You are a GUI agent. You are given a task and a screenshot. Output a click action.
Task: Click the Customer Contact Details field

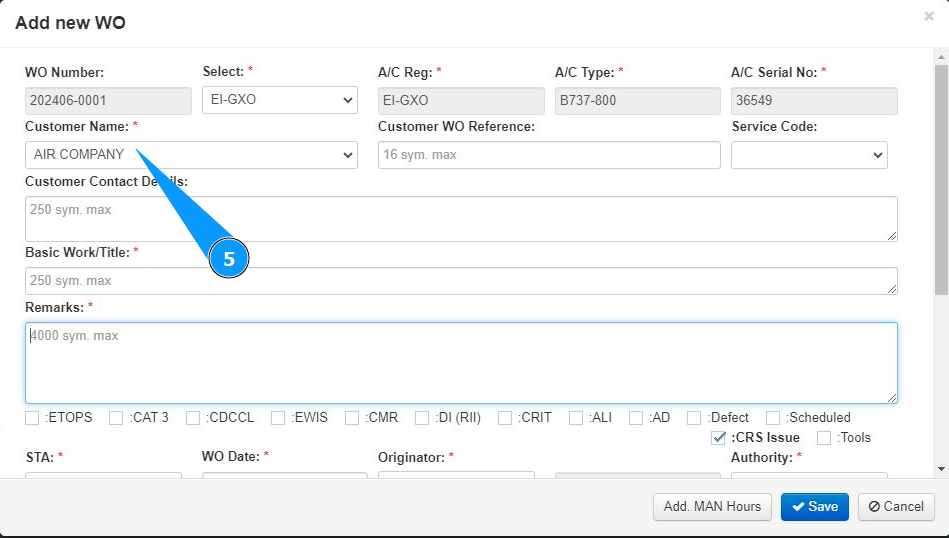(460, 218)
